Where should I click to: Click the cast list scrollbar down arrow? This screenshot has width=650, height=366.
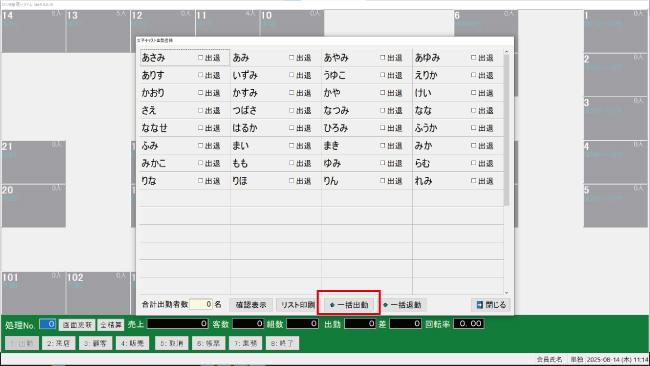click(x=507, y=293)
